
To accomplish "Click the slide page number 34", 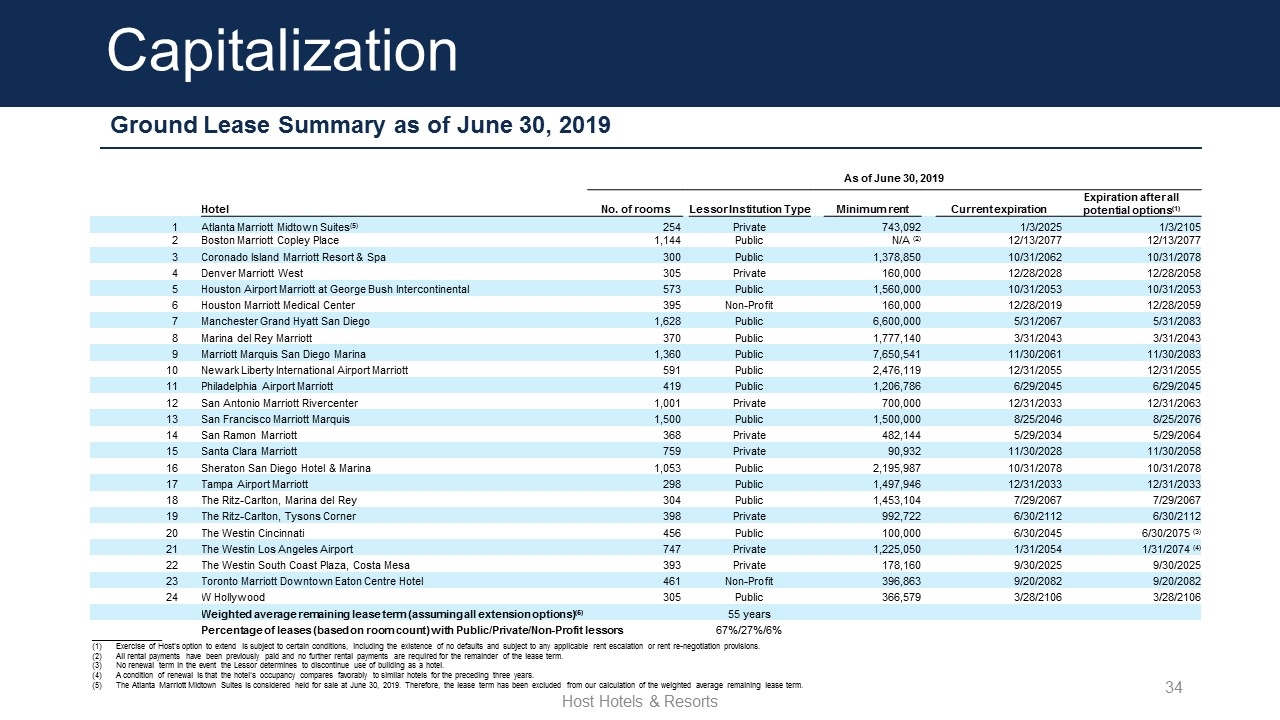I will pyautogui.click(x=1174, y=687).
